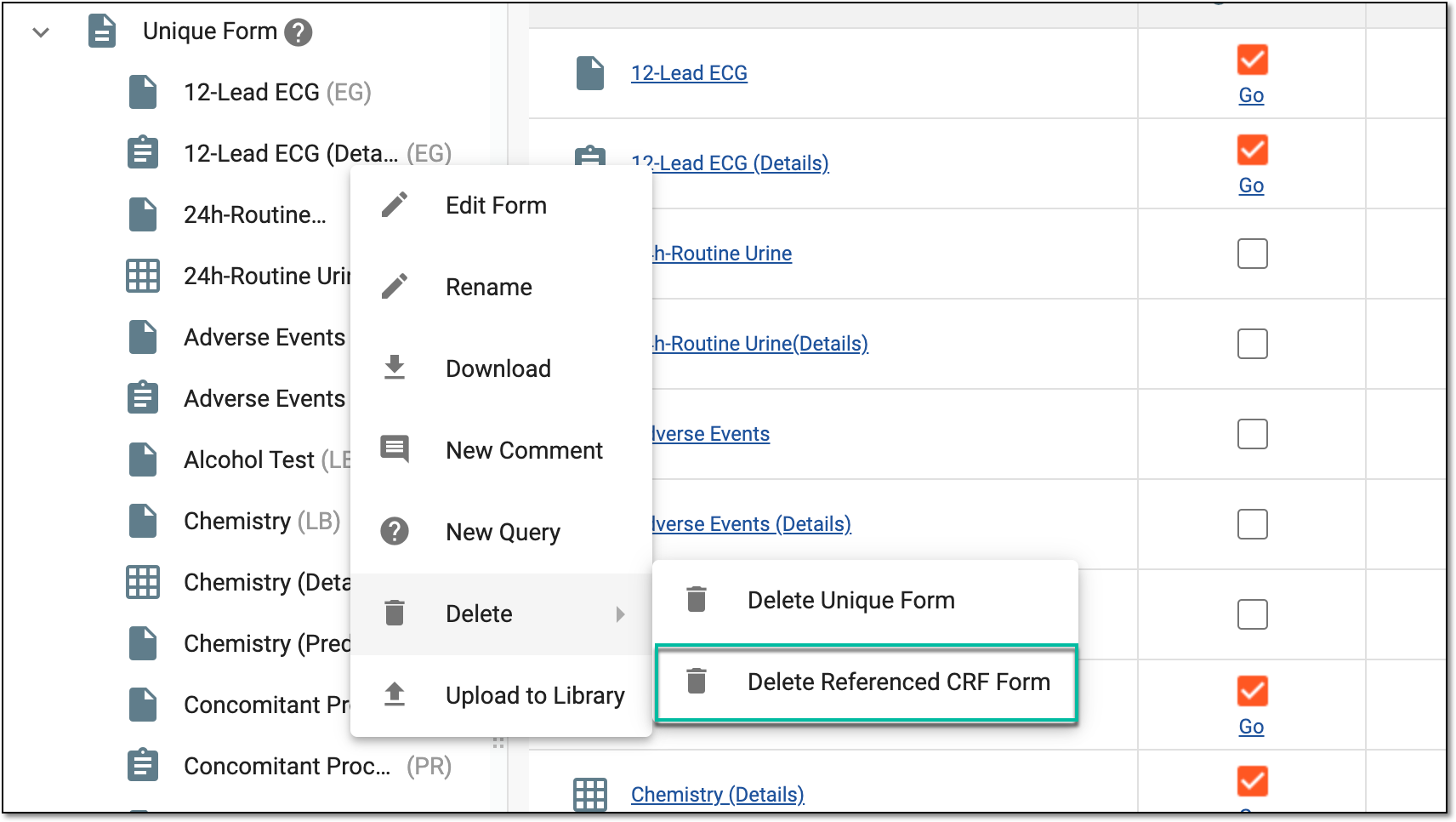Screen dimensions: 1456x822
Task: Click the grid icon in Chemistry (Details) table row
Action: pyautogui.click(x=590, y=794)
